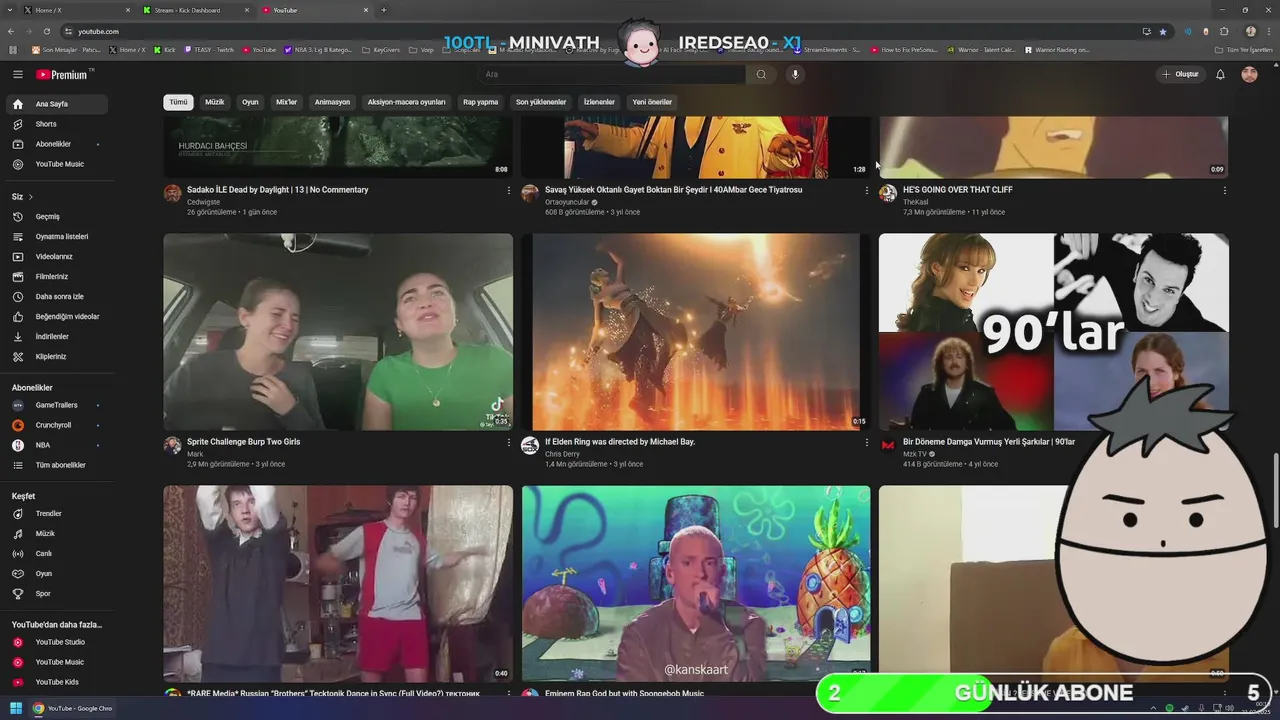Open GameTrailers subscription channel

coord(57,405)
